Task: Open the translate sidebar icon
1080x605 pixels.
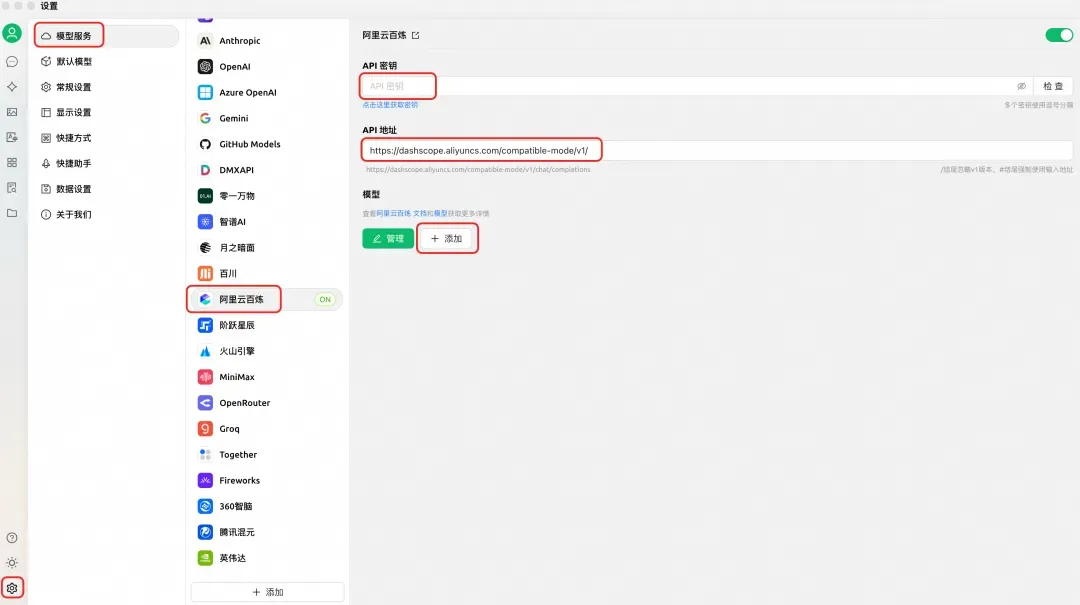Action: [12, 137]
